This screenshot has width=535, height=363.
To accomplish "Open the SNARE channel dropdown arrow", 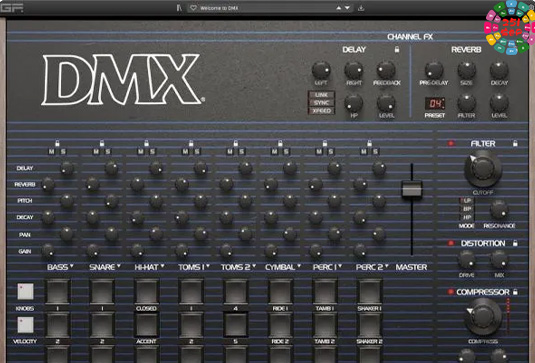I will (119, 266).
